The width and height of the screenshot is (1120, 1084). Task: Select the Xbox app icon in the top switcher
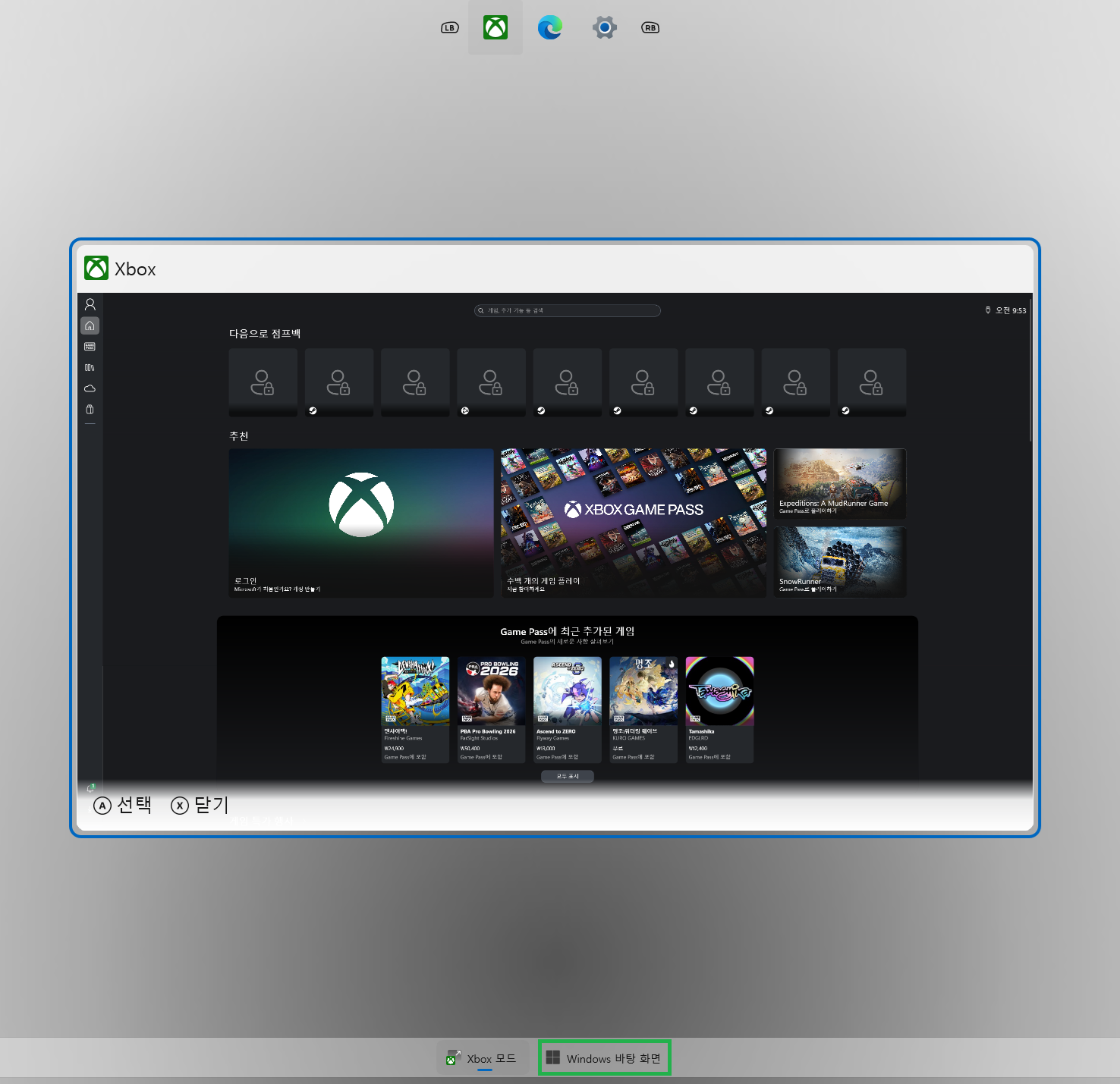[496, 27]
